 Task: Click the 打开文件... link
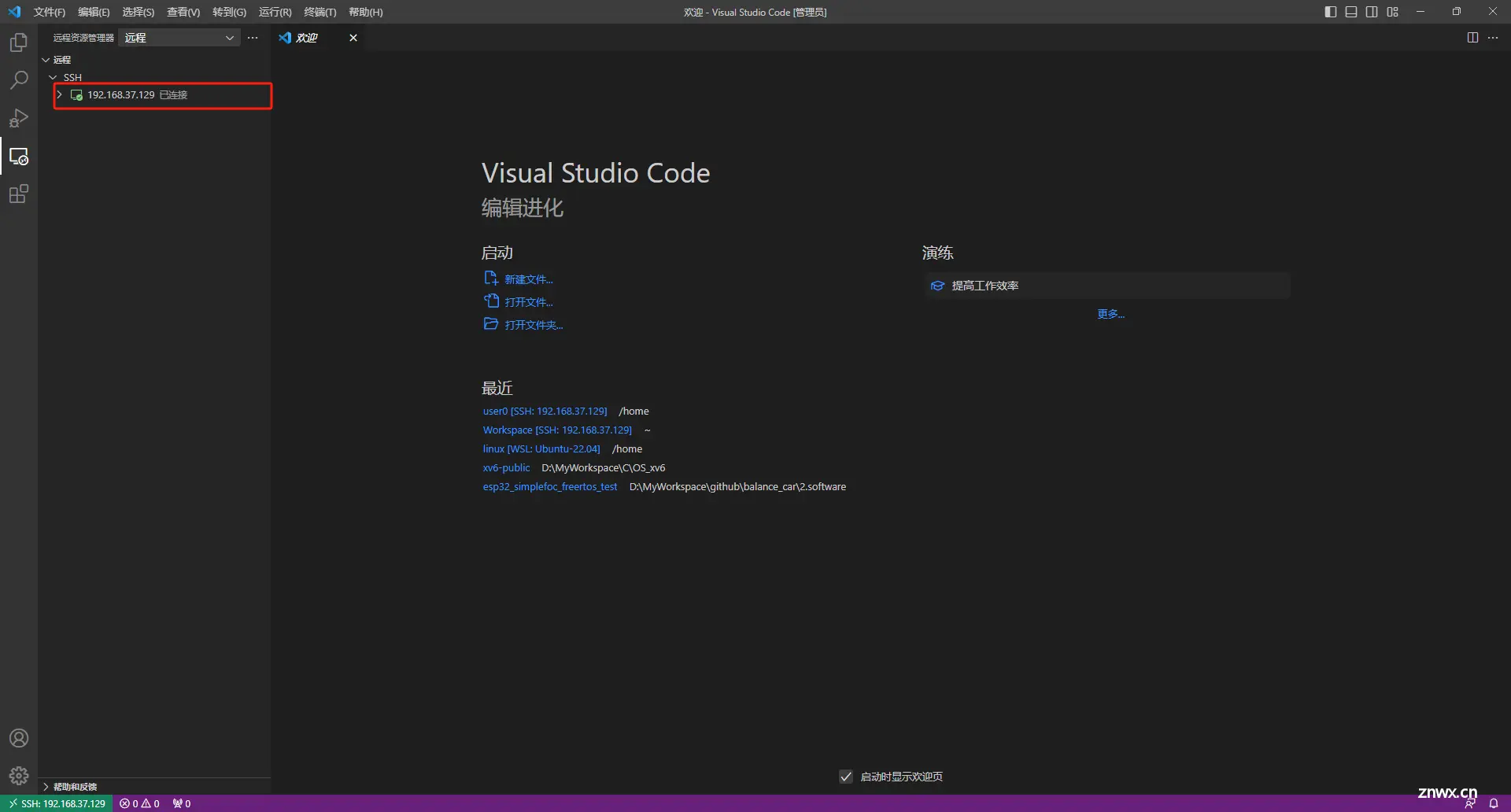pyautogui.click(x=529, y=302)
